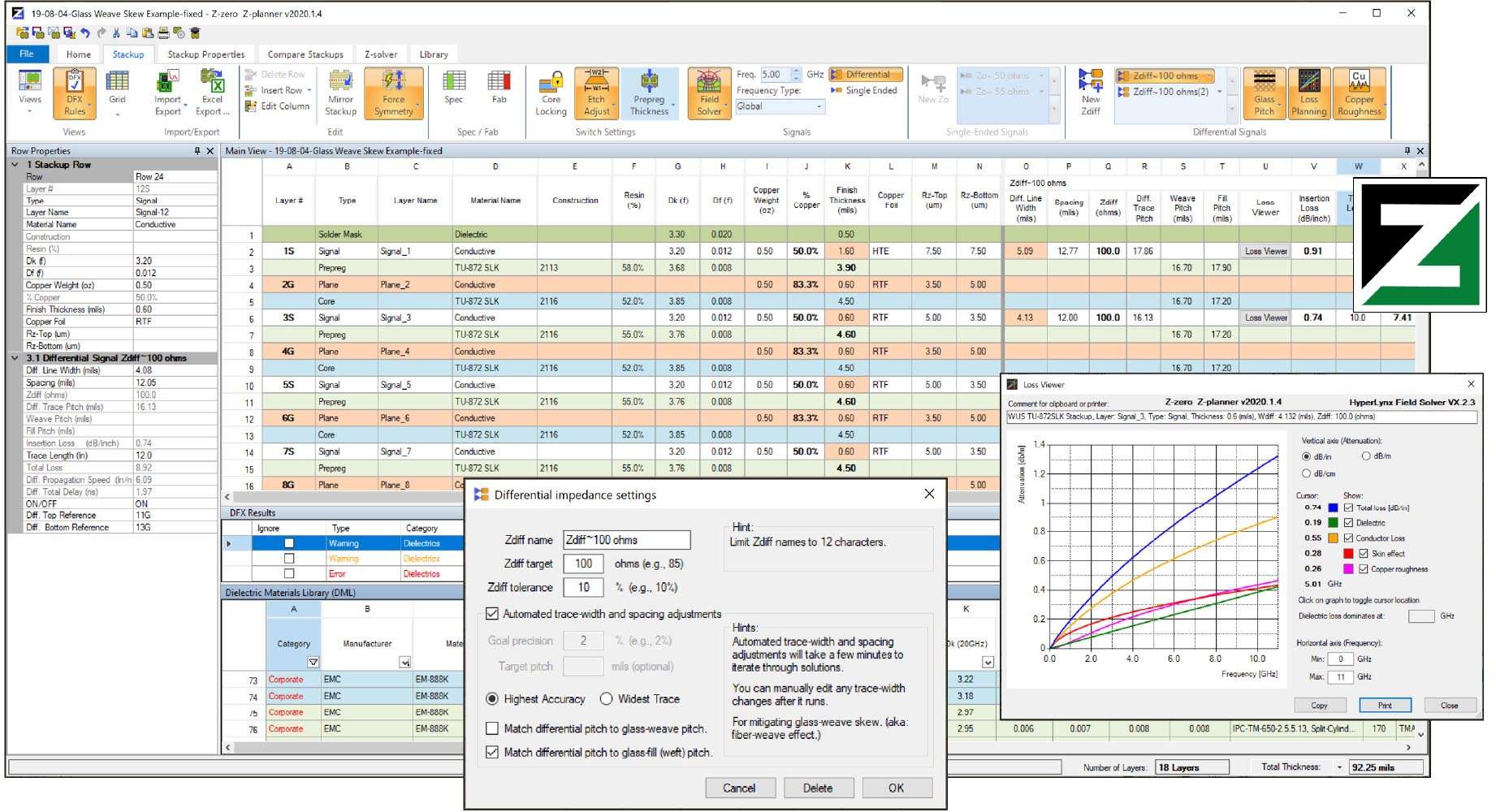Collapse the Stackup Row section

[15, 165]
